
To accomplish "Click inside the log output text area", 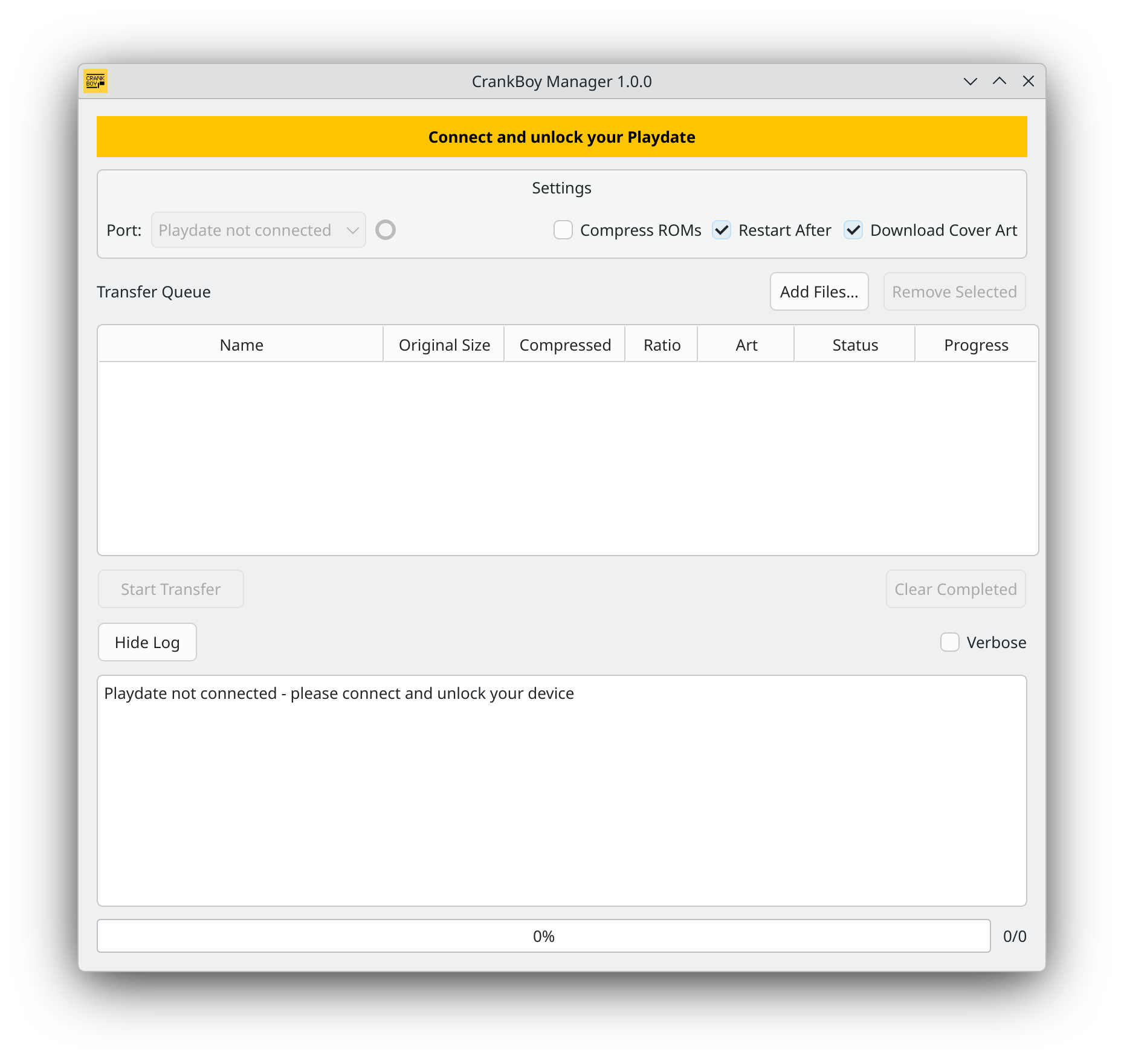I will (562, 791).
